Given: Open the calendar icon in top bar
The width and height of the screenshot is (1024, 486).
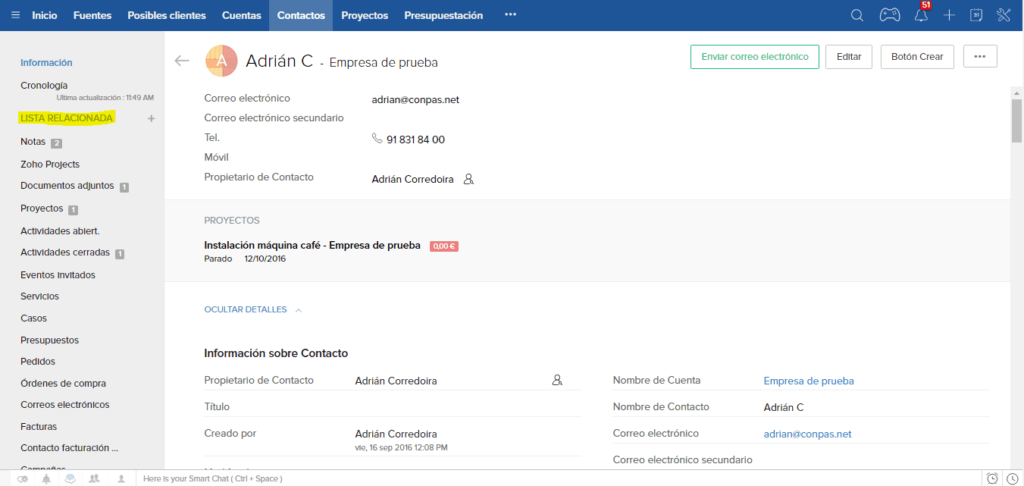Looking at the screenshot, I should [x=976, y=16].
